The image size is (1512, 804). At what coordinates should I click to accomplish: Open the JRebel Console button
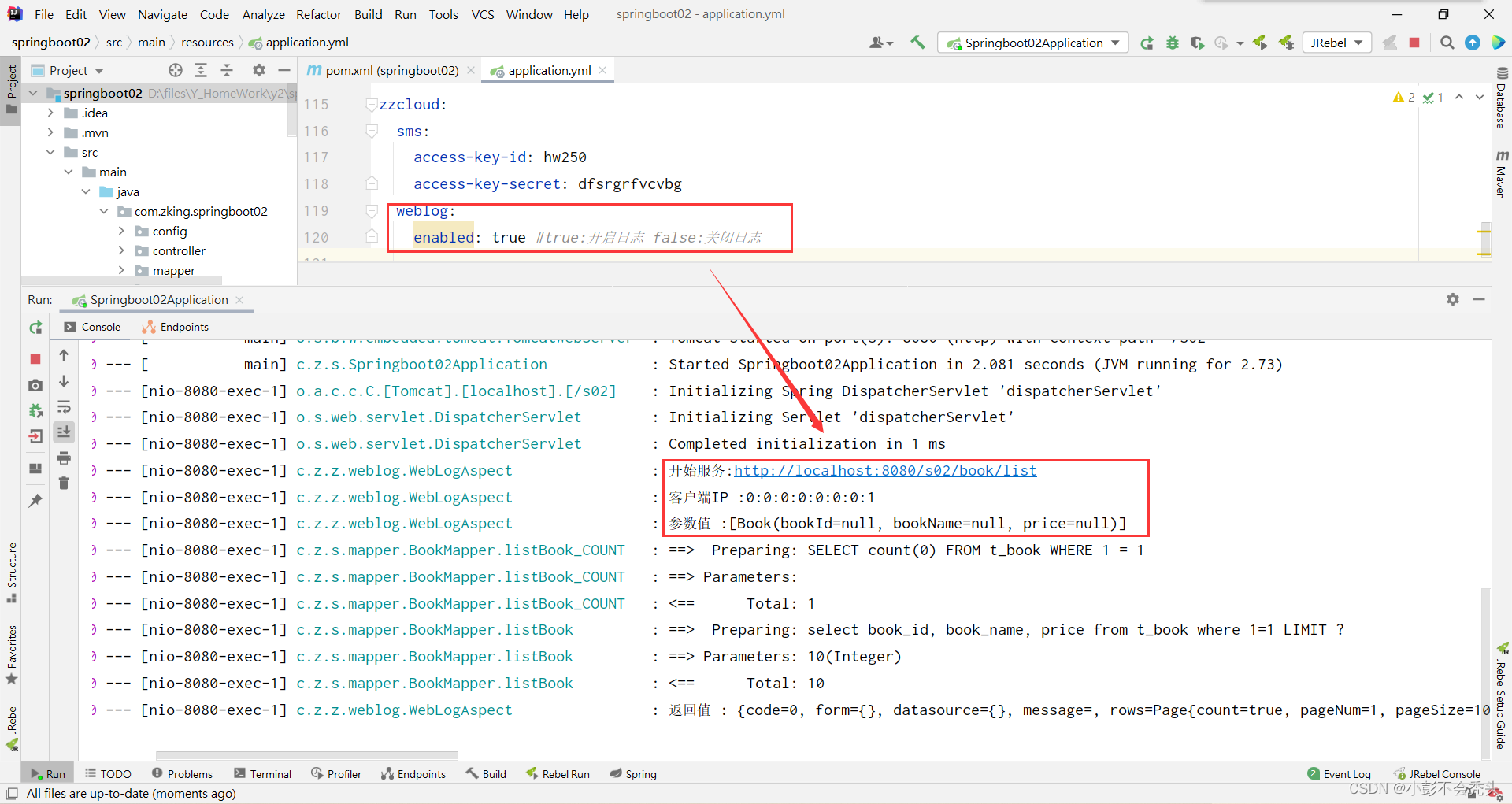[x=1436, y=774]
